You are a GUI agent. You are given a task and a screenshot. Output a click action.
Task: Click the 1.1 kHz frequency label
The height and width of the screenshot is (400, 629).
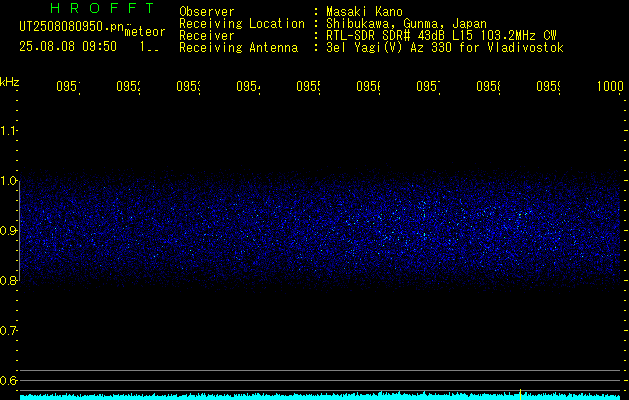coord(8,131)
